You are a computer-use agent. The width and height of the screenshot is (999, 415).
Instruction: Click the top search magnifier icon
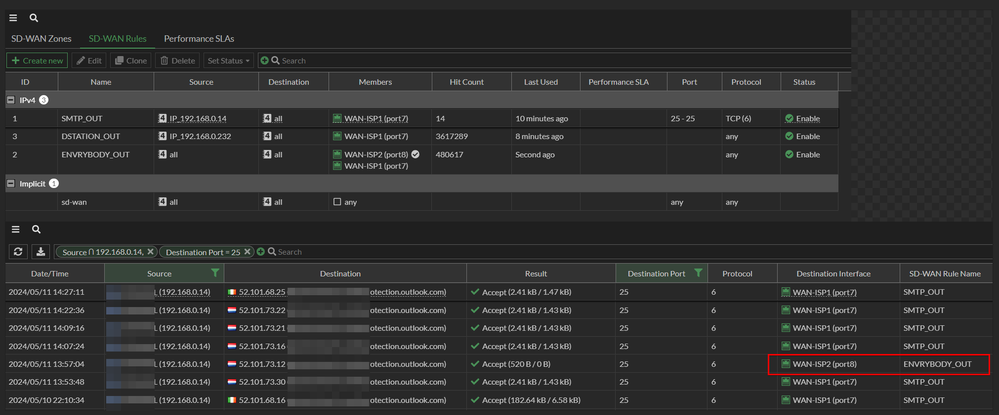[33, 18]
